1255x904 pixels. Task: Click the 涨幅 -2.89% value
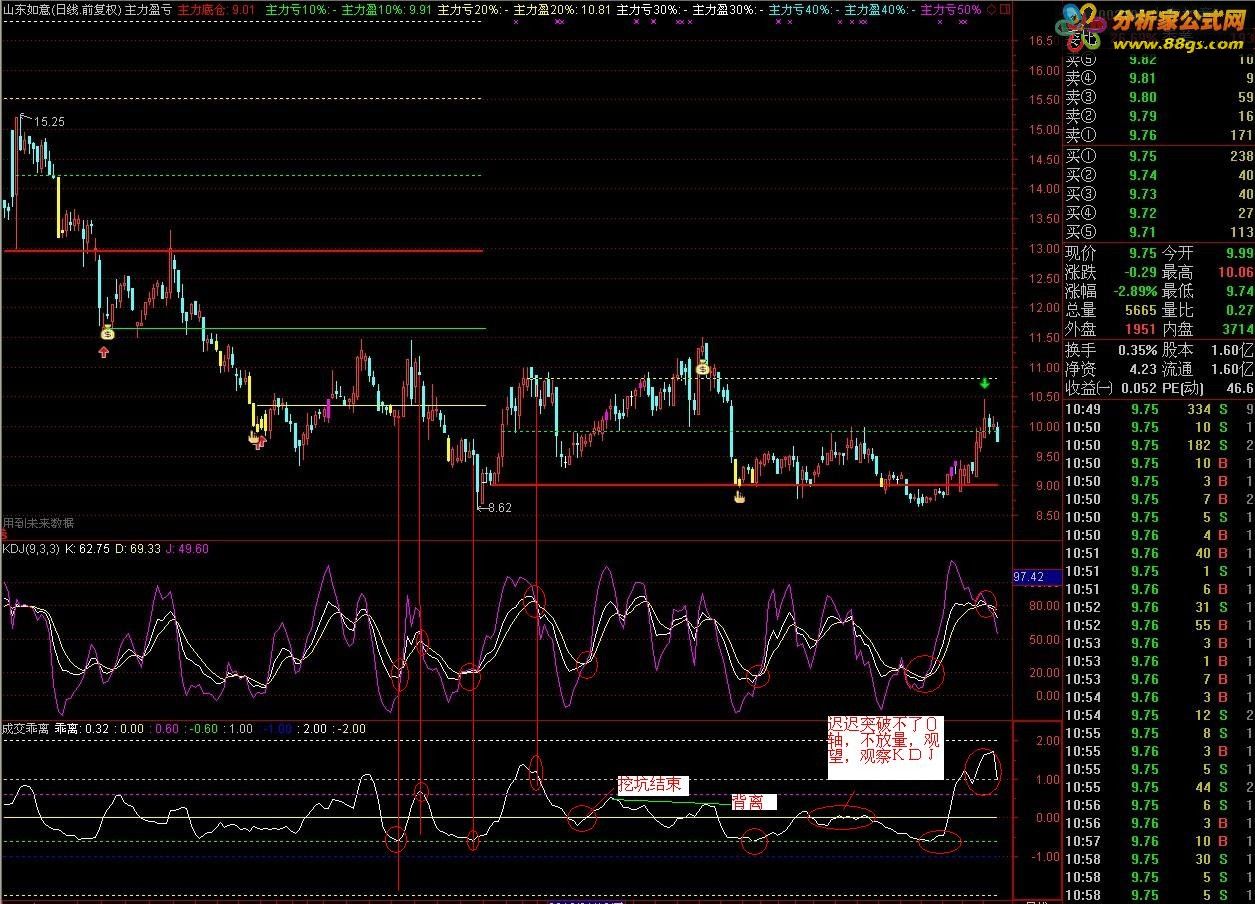click(1134, 291)
